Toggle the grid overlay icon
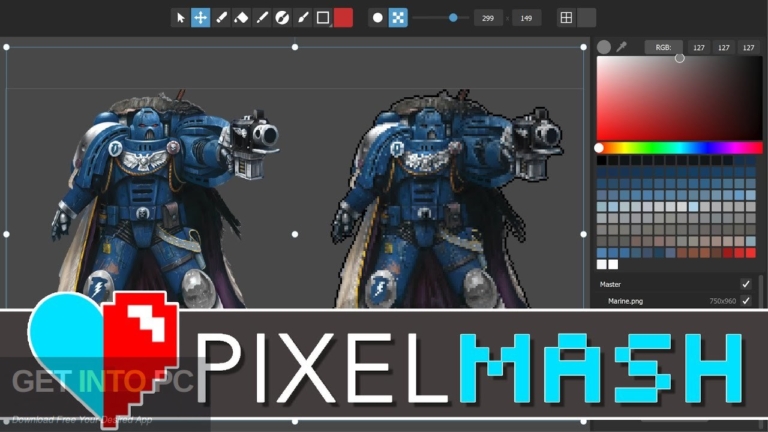Screen dimensions: 768x432 566,18
